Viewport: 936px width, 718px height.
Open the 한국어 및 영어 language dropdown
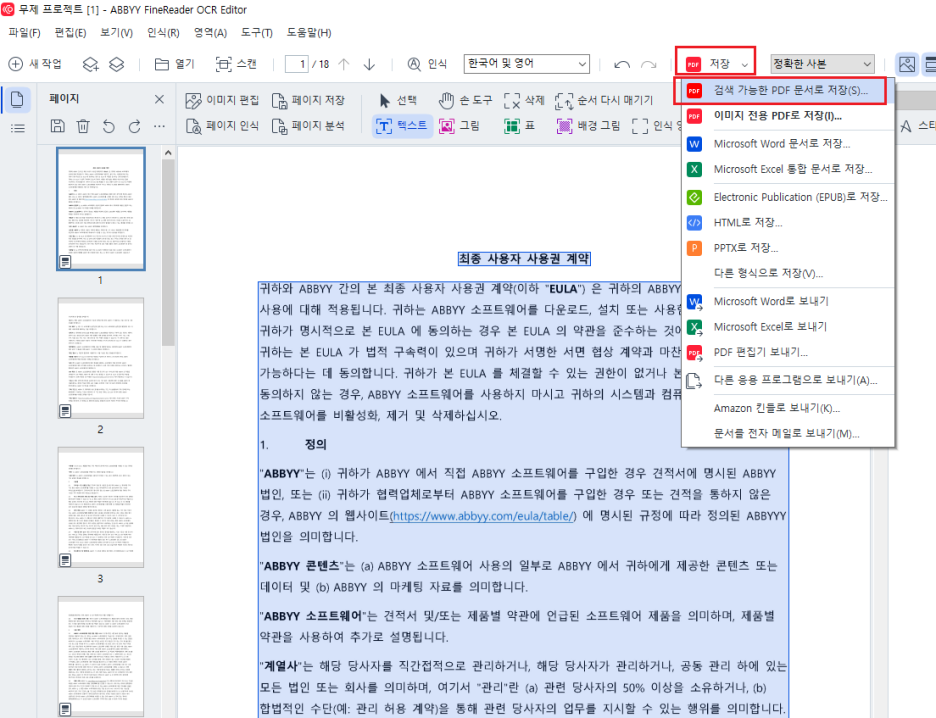click(526, 63)
